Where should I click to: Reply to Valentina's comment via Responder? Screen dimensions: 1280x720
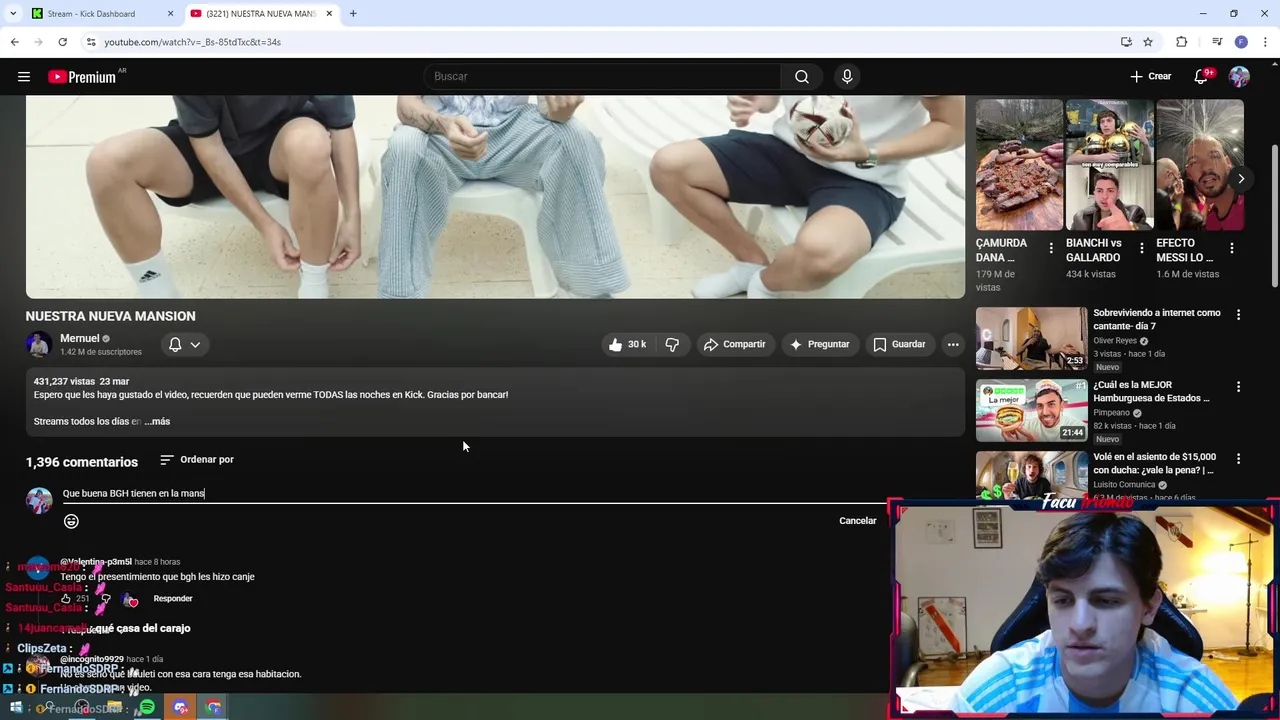173,598
